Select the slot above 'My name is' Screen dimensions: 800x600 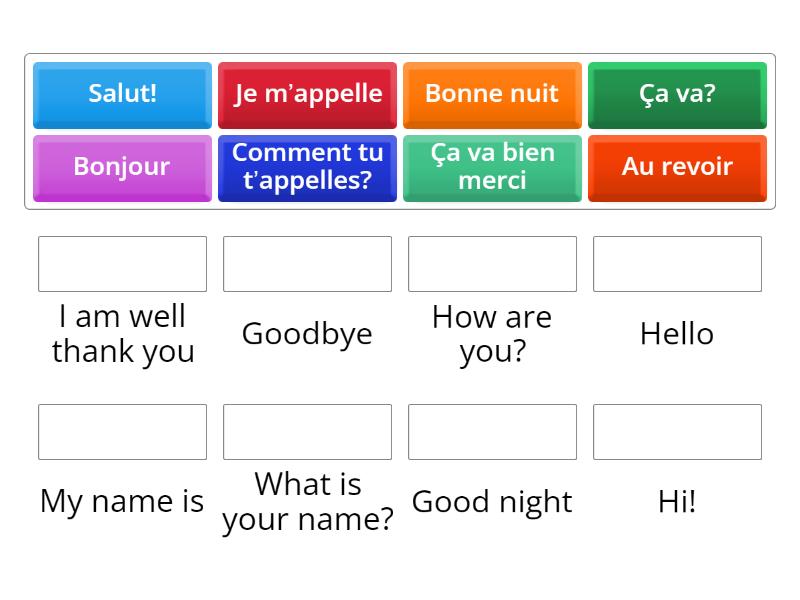122,432
